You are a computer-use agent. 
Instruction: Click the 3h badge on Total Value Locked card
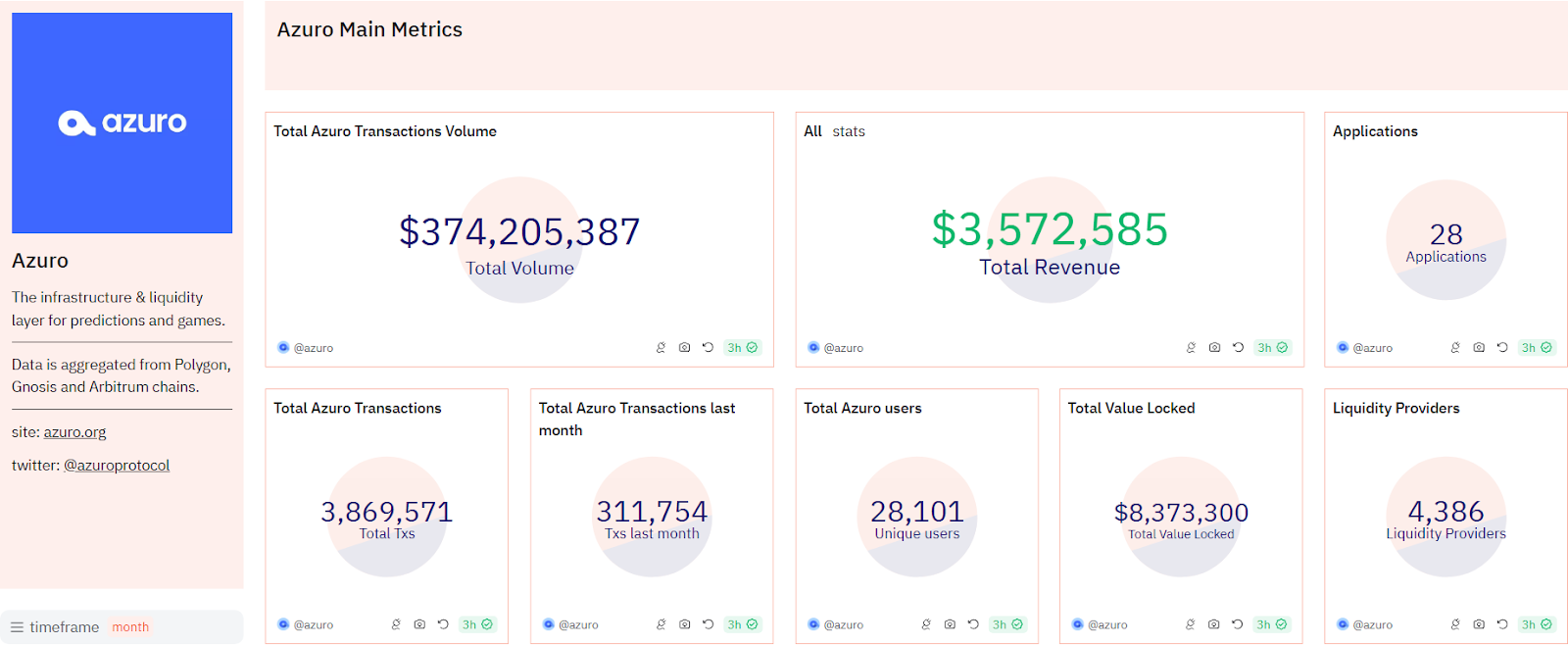pos(1272,624)
